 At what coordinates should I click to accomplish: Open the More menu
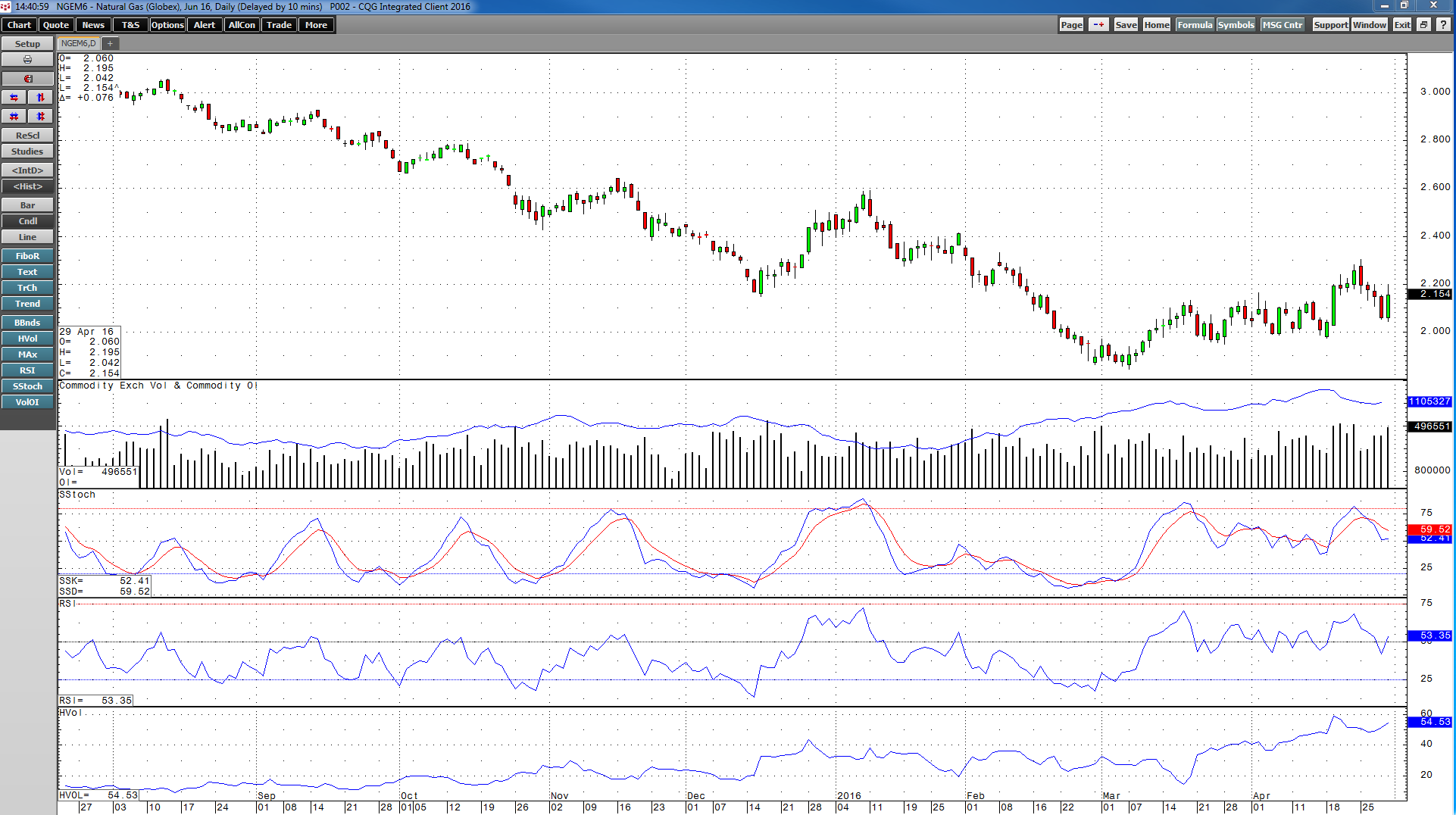pos(316,24)
